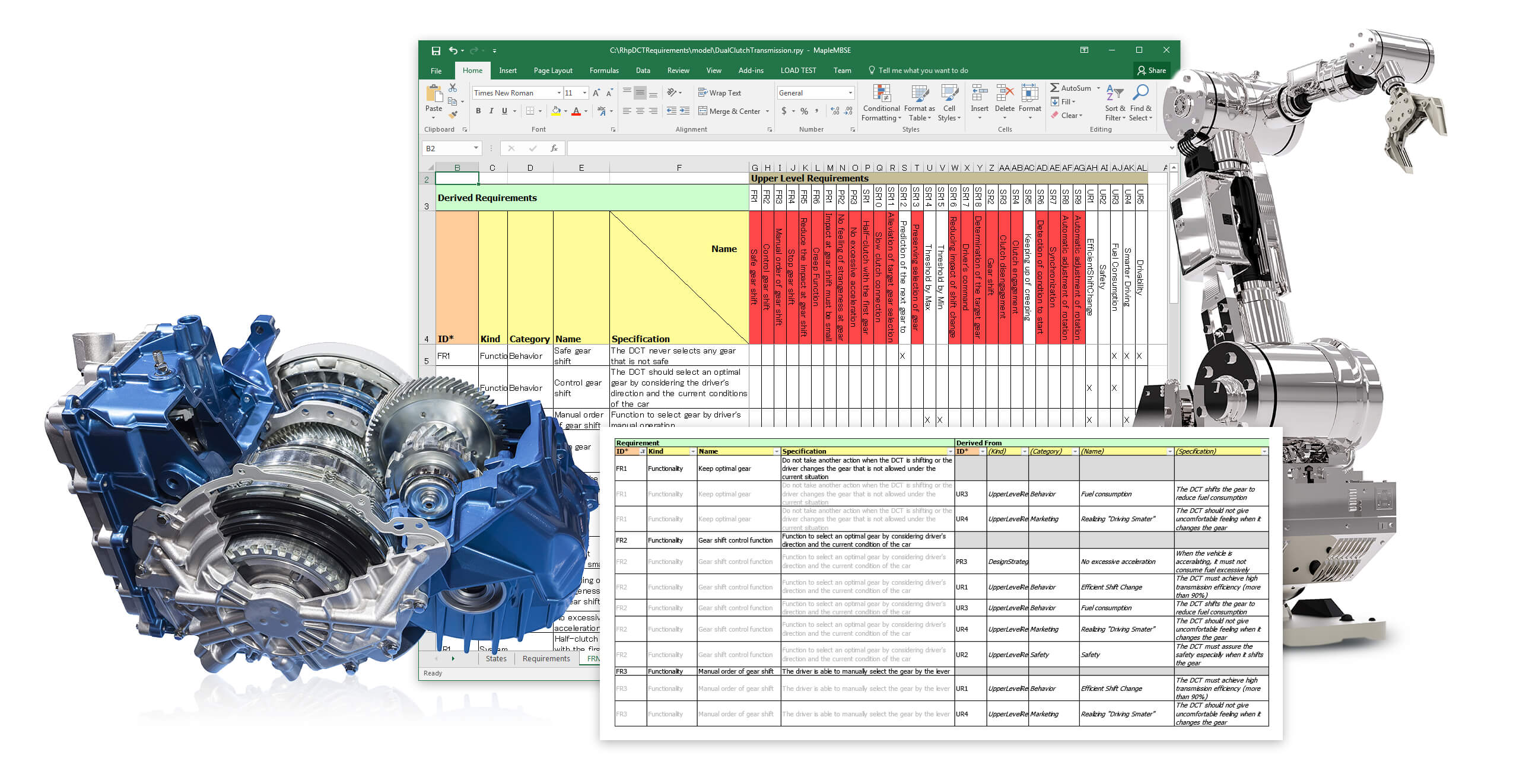1513x784 pixels.
Task: Click the vertical scrollbar of the sheet
Action: click(x=1173, y=237)
